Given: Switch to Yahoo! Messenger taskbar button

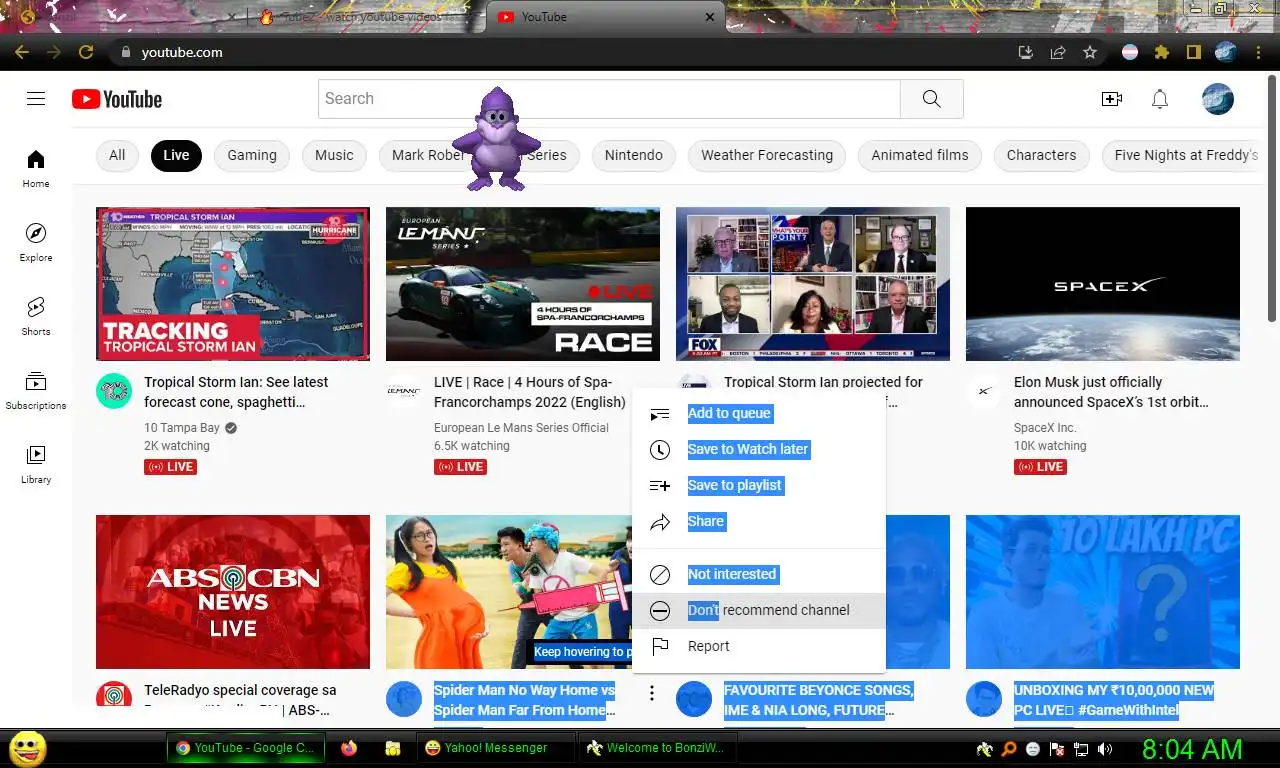Looking at the screenshot, I should (495, 747).
